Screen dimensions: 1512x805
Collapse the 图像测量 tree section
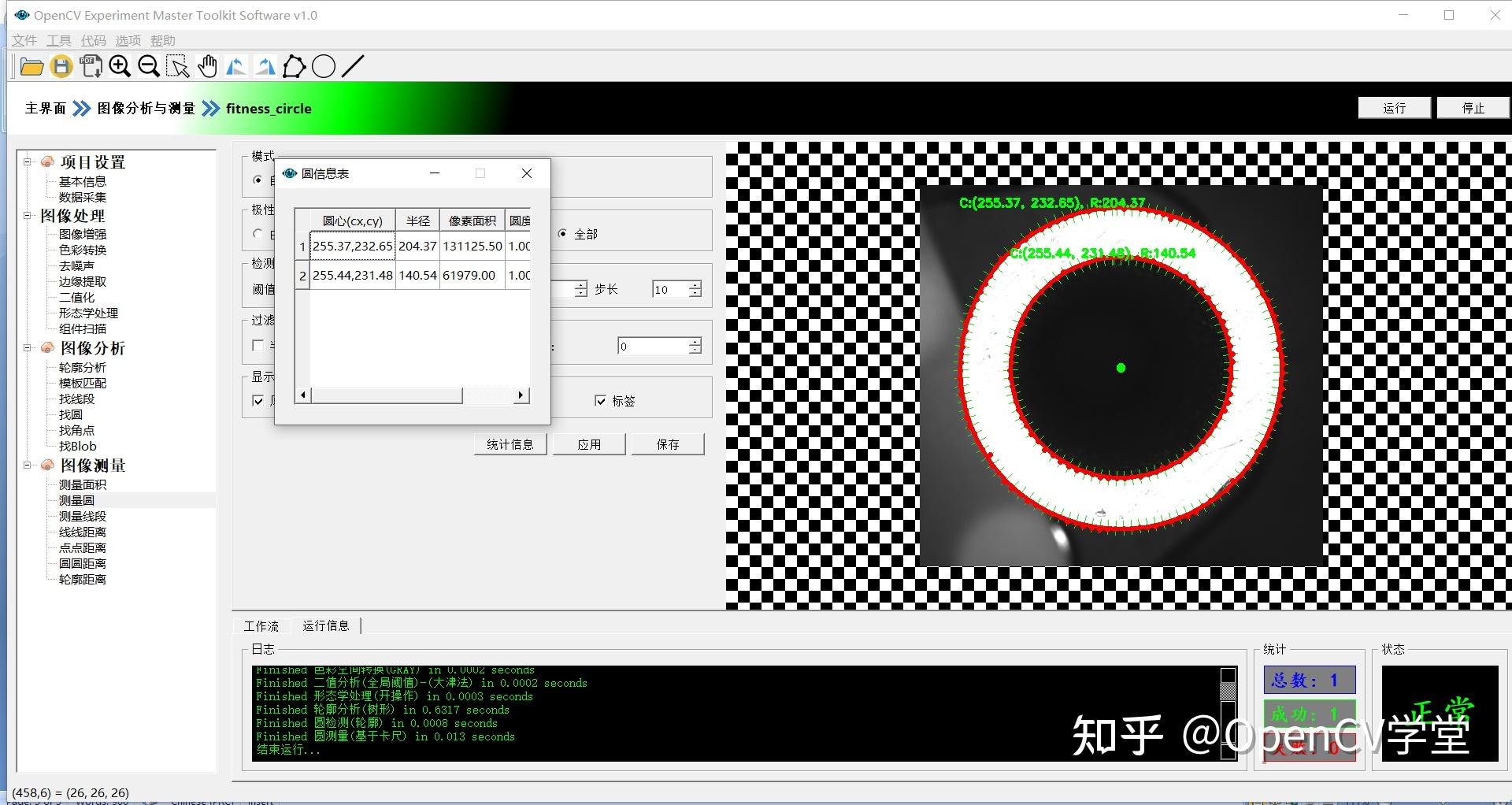pyautogui.click(x=26, y=466)
